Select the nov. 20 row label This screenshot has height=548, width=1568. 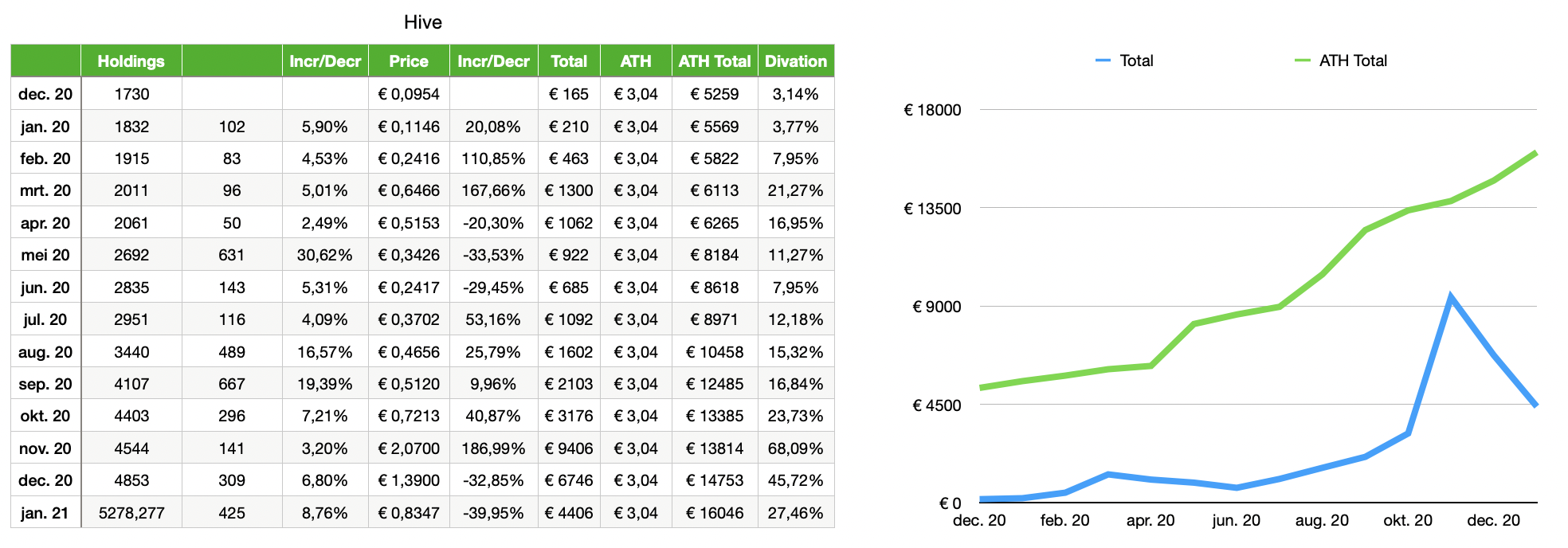click(45, 448)
